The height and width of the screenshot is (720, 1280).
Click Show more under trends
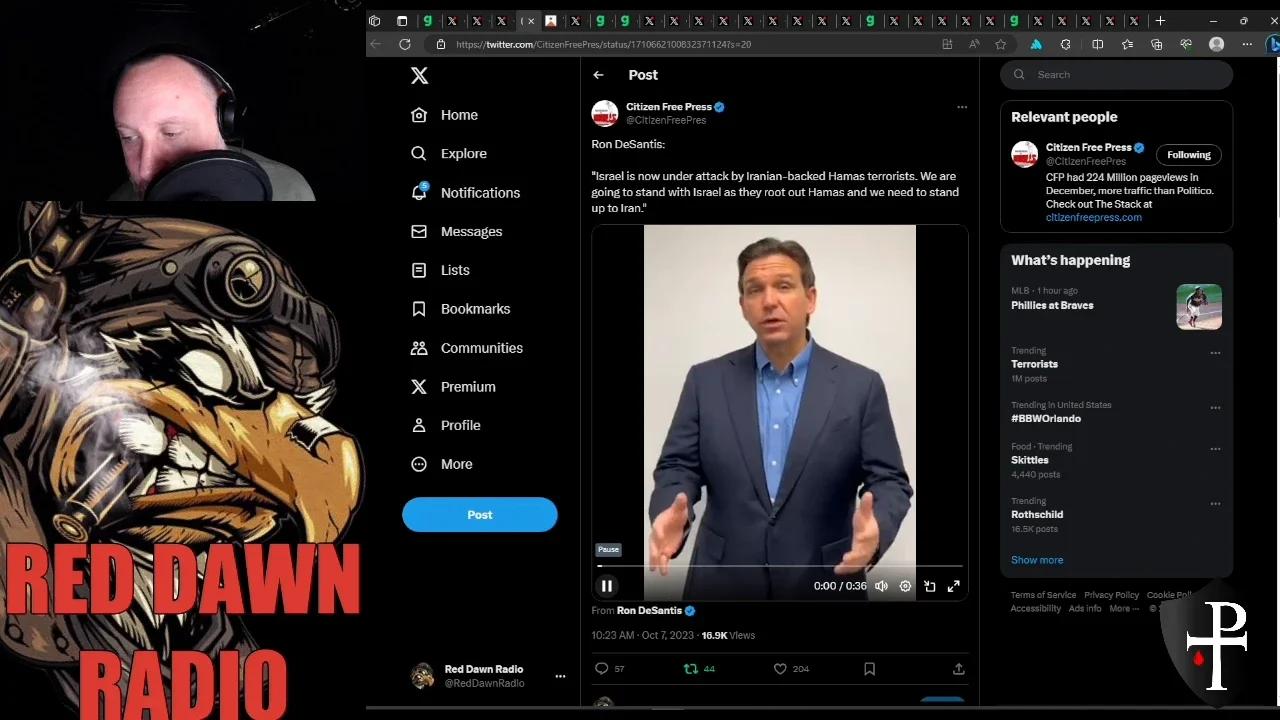(x=1036, y=560)
